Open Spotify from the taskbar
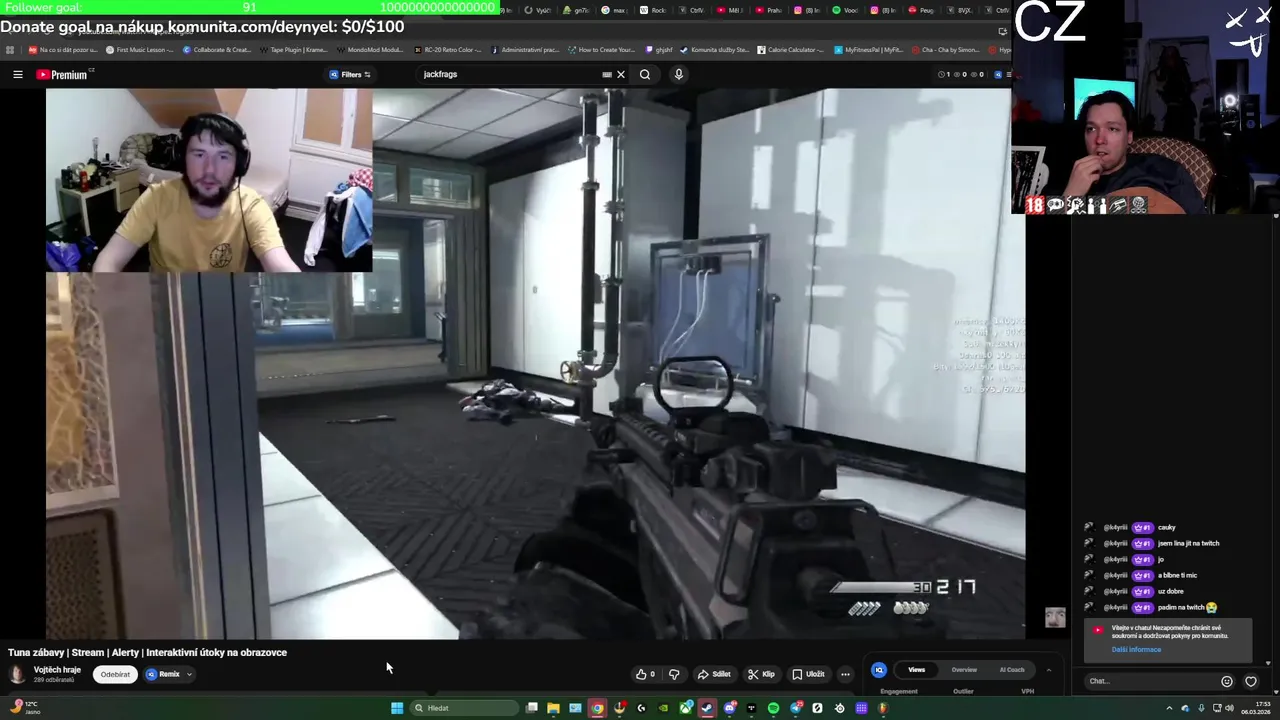Viewport: 1280px width, 720px height. 773,708
